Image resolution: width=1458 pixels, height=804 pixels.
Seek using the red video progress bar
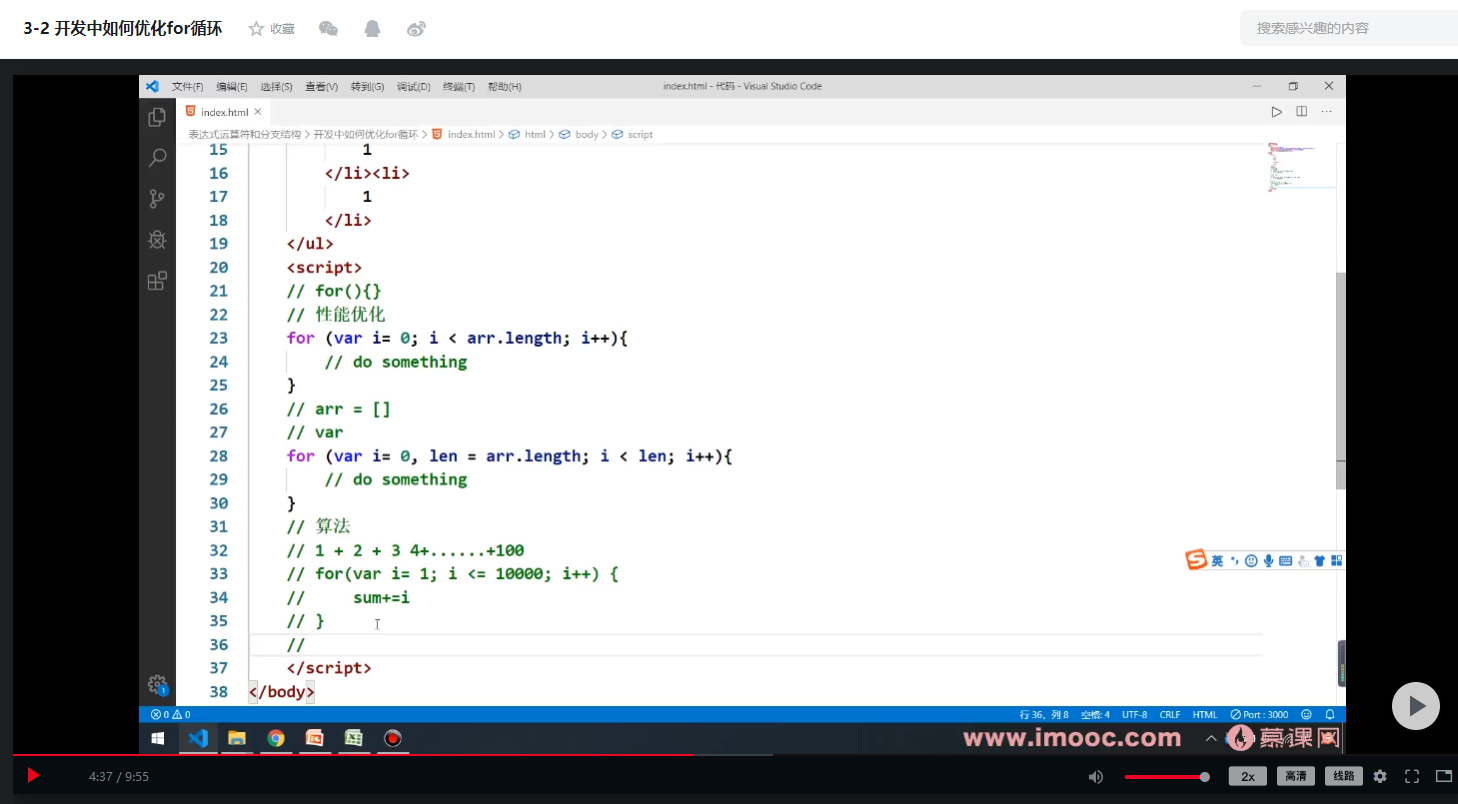pyautogui.click(x=352, y=754)
